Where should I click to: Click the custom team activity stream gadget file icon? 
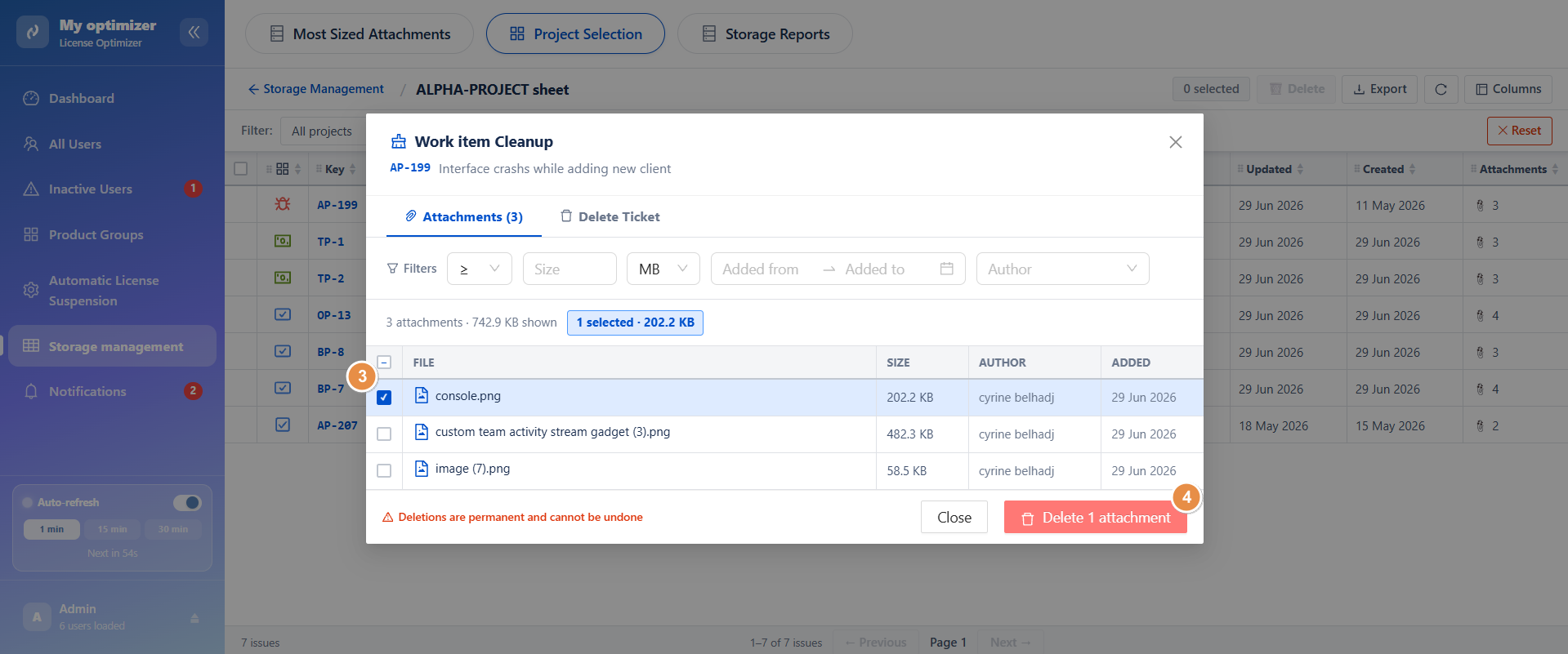pyautogui.click(x=422, y=432)
